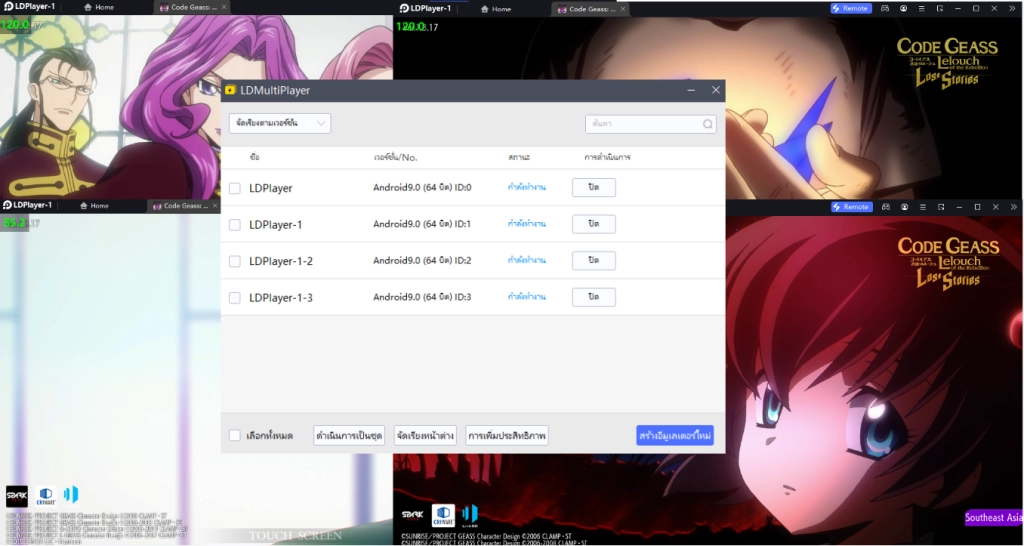Check the เลือกทั้งหมด select-all checkbox

tap(234, 435)
